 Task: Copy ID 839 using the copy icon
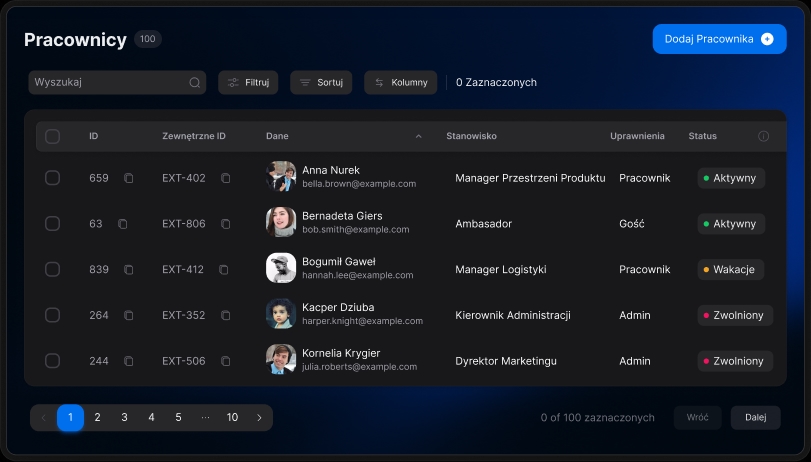pos(128,270)
